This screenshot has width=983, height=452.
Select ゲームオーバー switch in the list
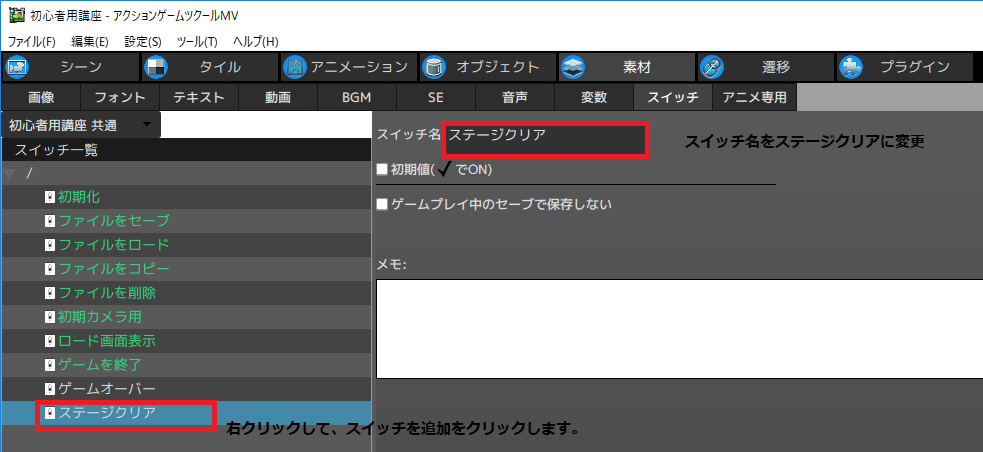(x=186, y=389)
